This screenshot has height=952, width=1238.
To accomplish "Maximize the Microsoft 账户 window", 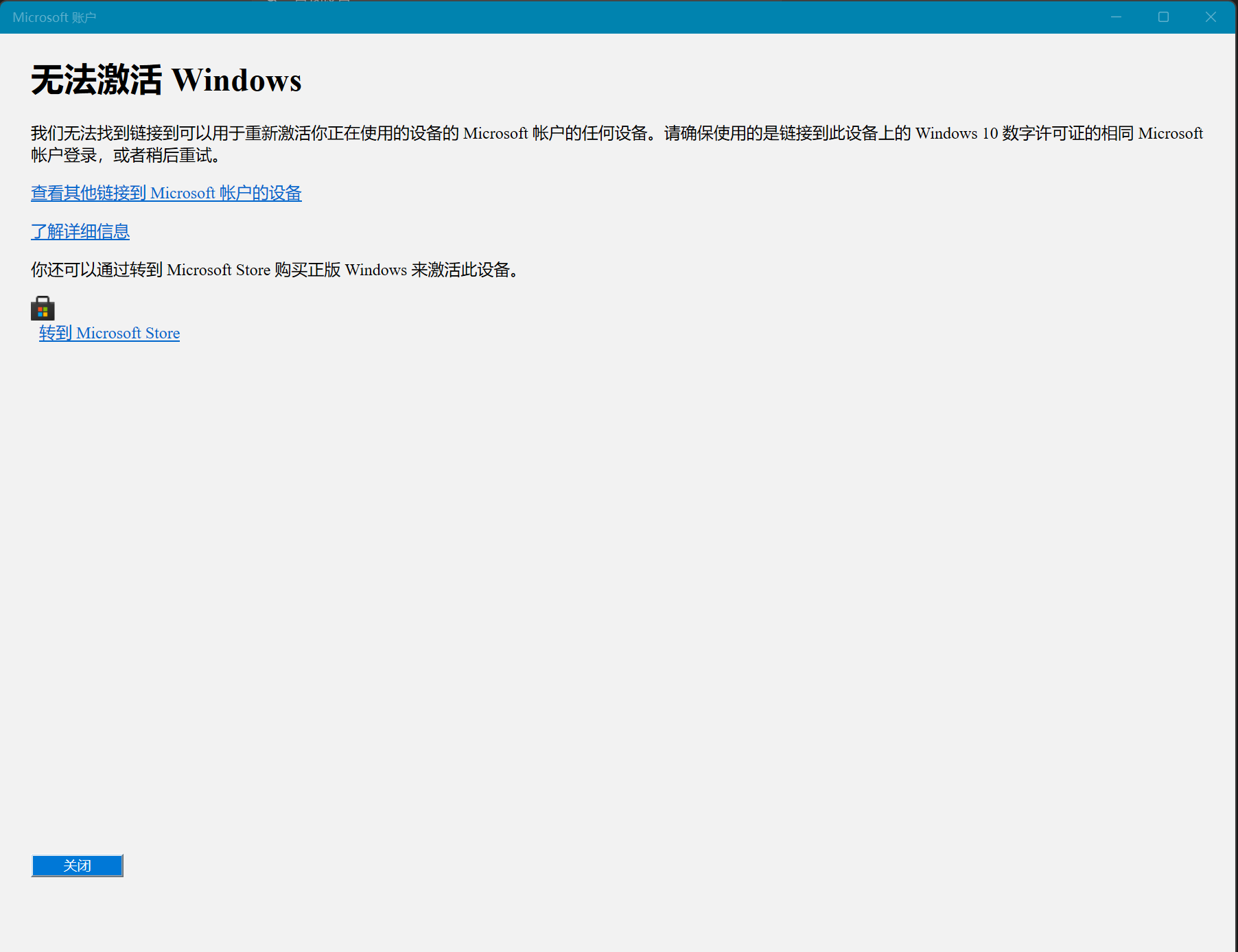I will (x=1163, y=16).
